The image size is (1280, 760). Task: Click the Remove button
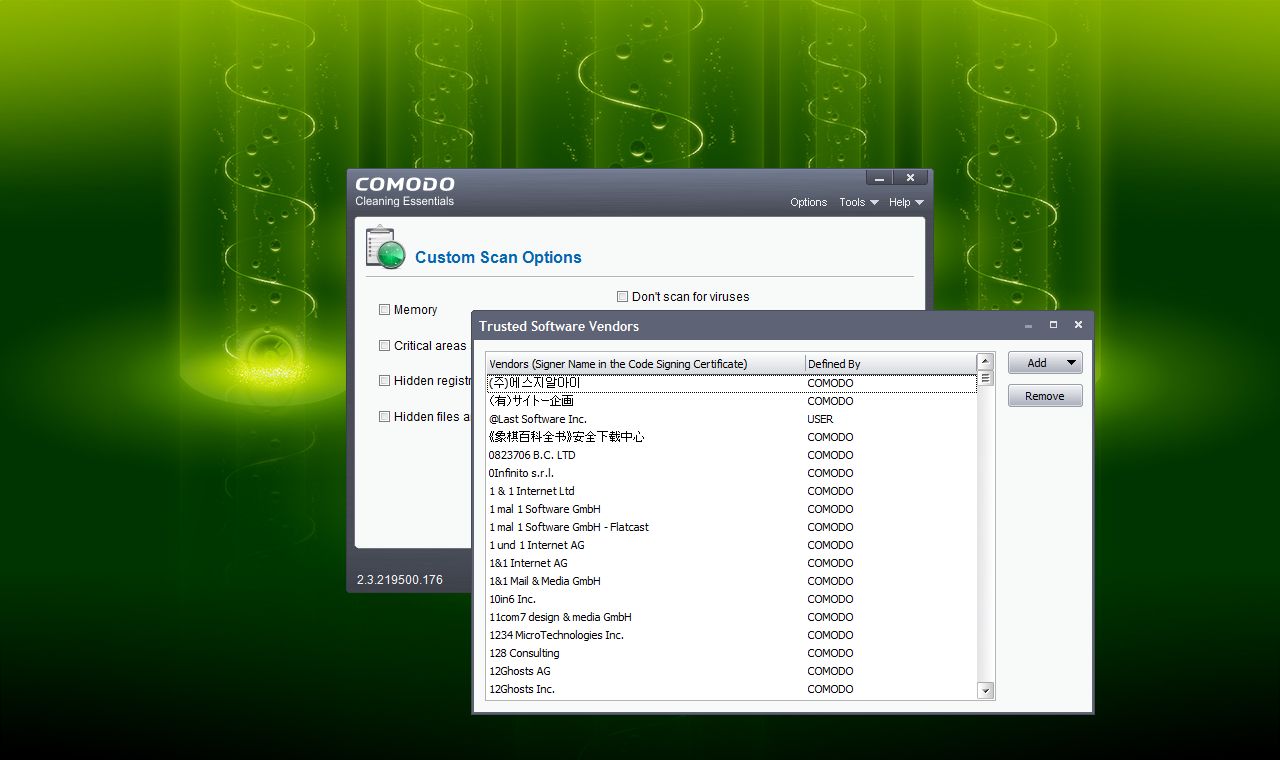[1045, 396]
